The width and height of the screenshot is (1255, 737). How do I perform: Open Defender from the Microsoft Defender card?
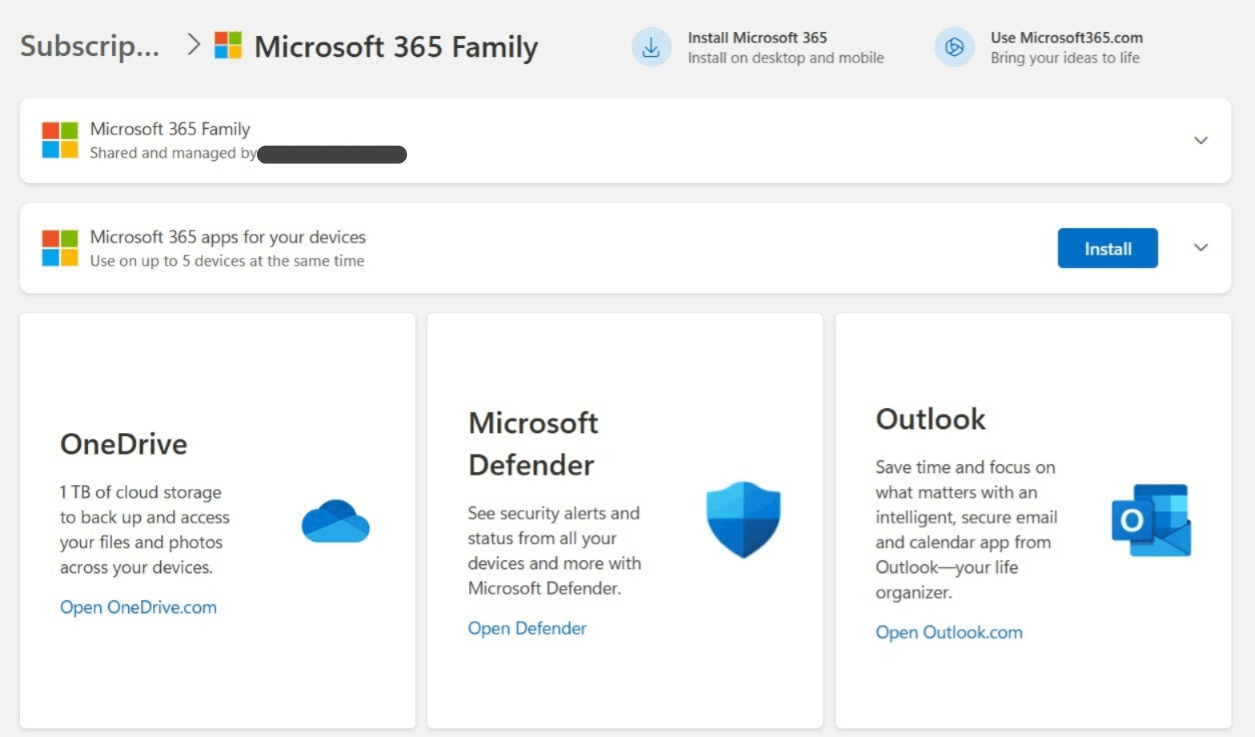pos(527,627)
